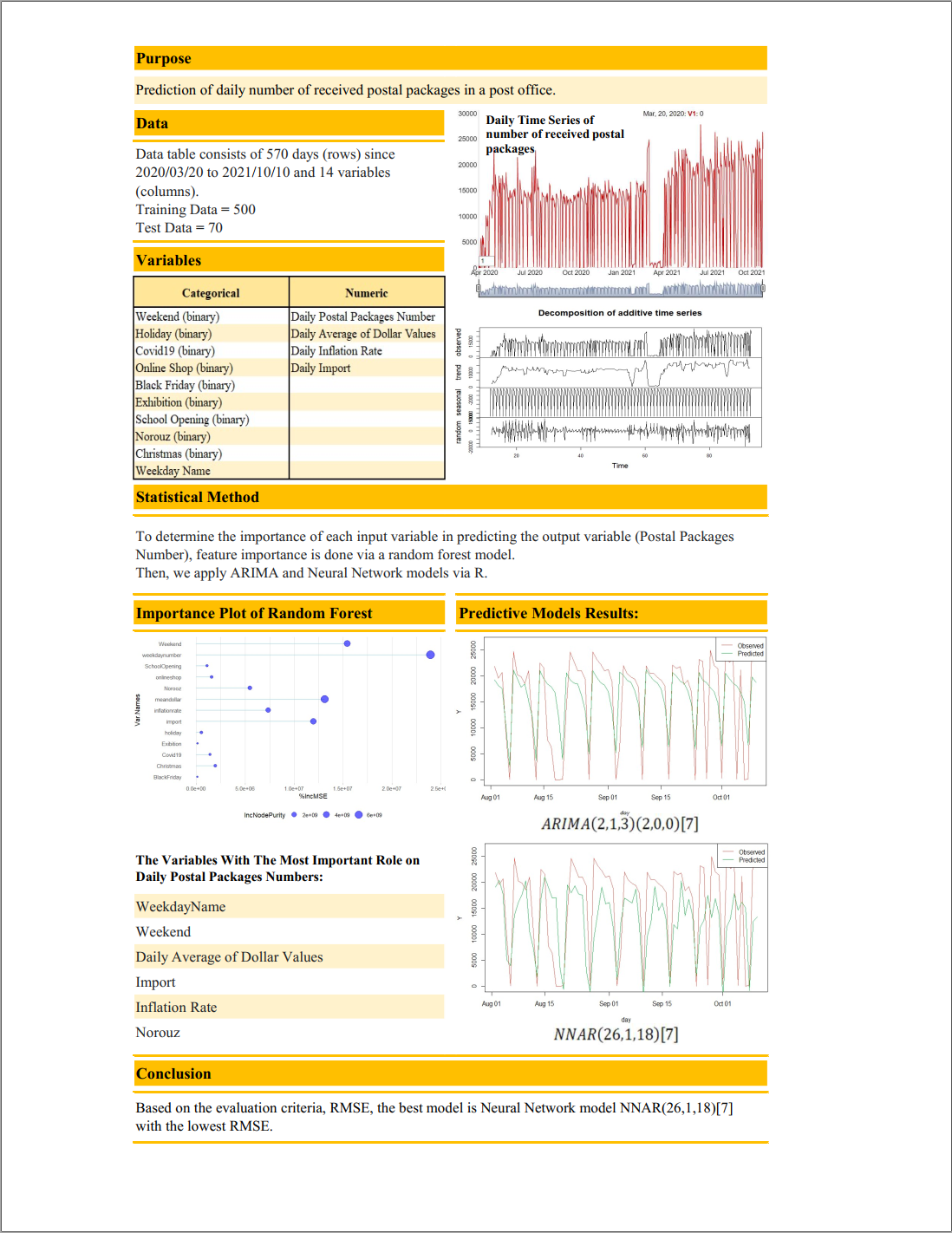Image resolution: width=952 pixels, height=1233 pixels.
Task: Click the roll period box showing 1
Action: point(484,260)
